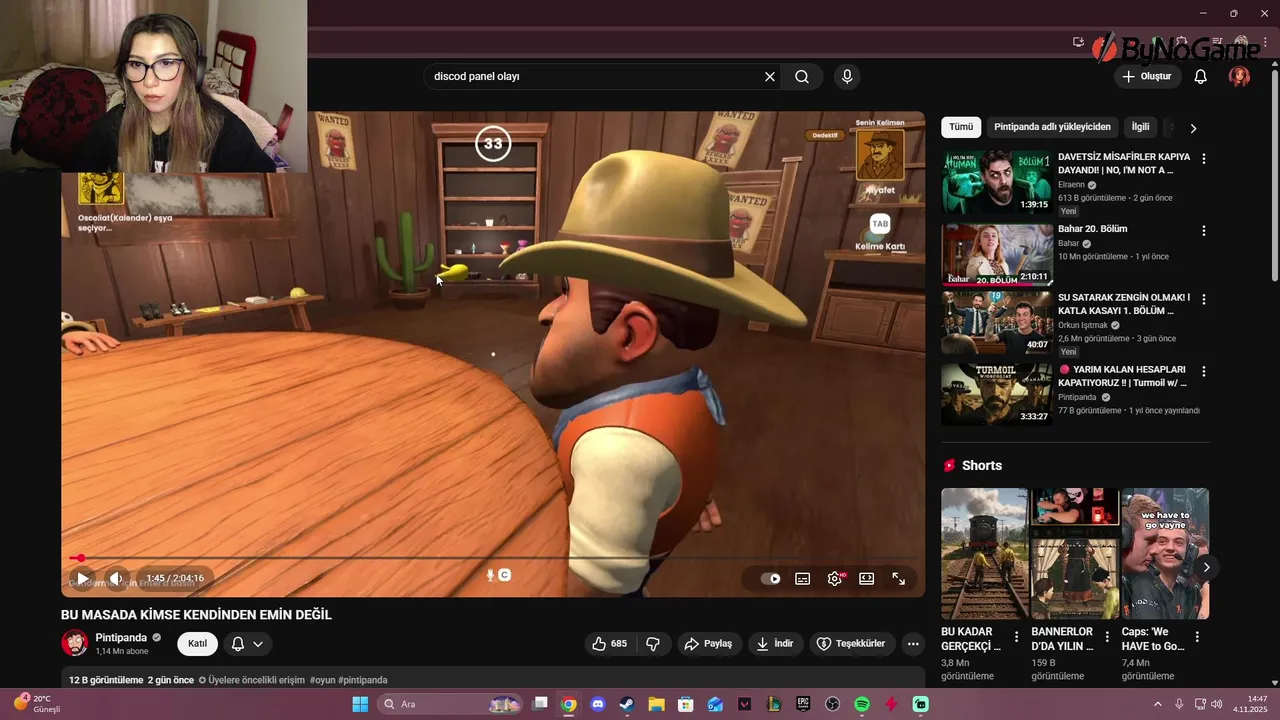Open File Explorer from the taskbar
1280x720 pixels.
click(x=656, y=704)
